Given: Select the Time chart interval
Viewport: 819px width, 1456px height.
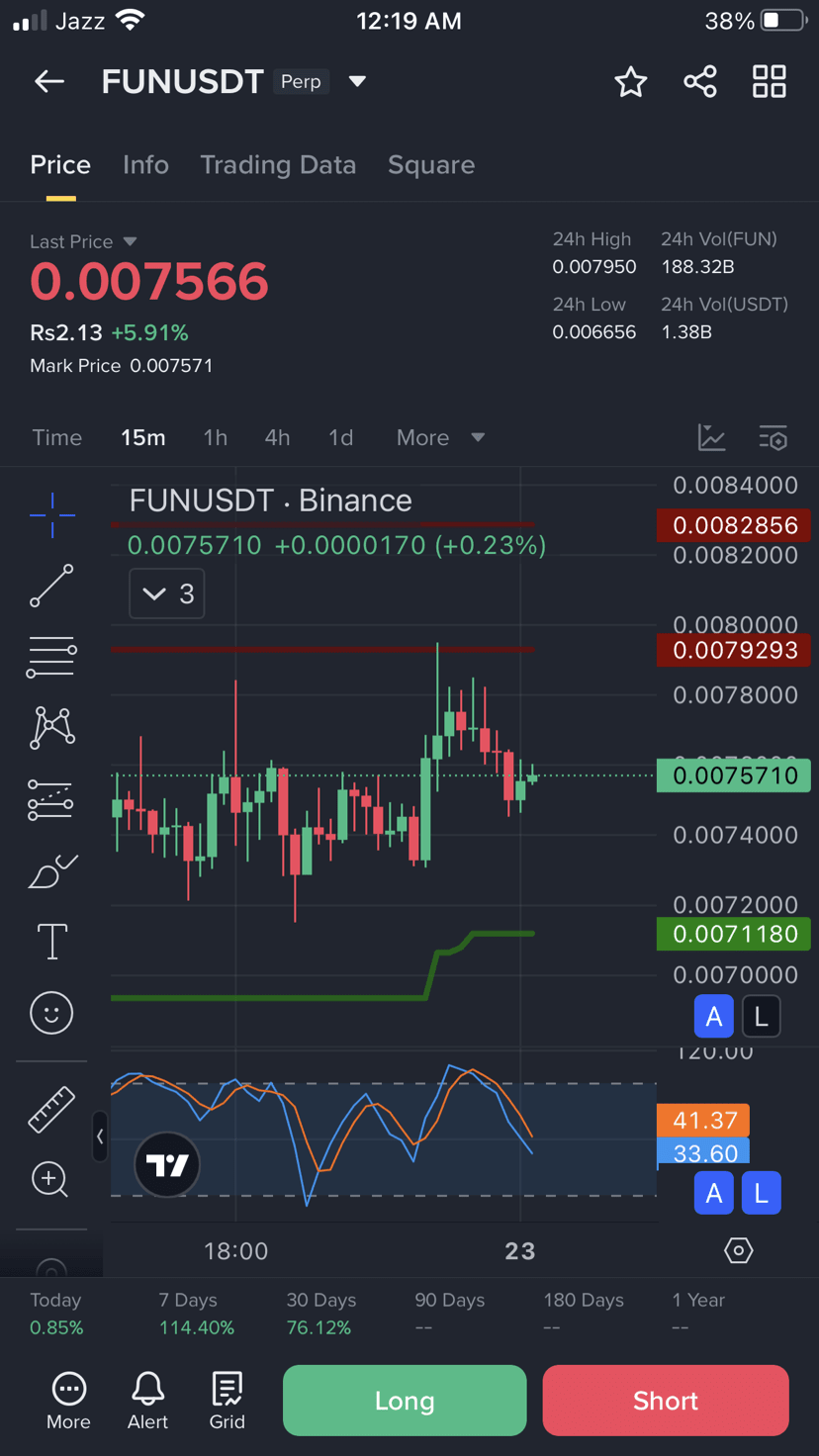Looking at the screenshot, I should click(x=57, y=437).
